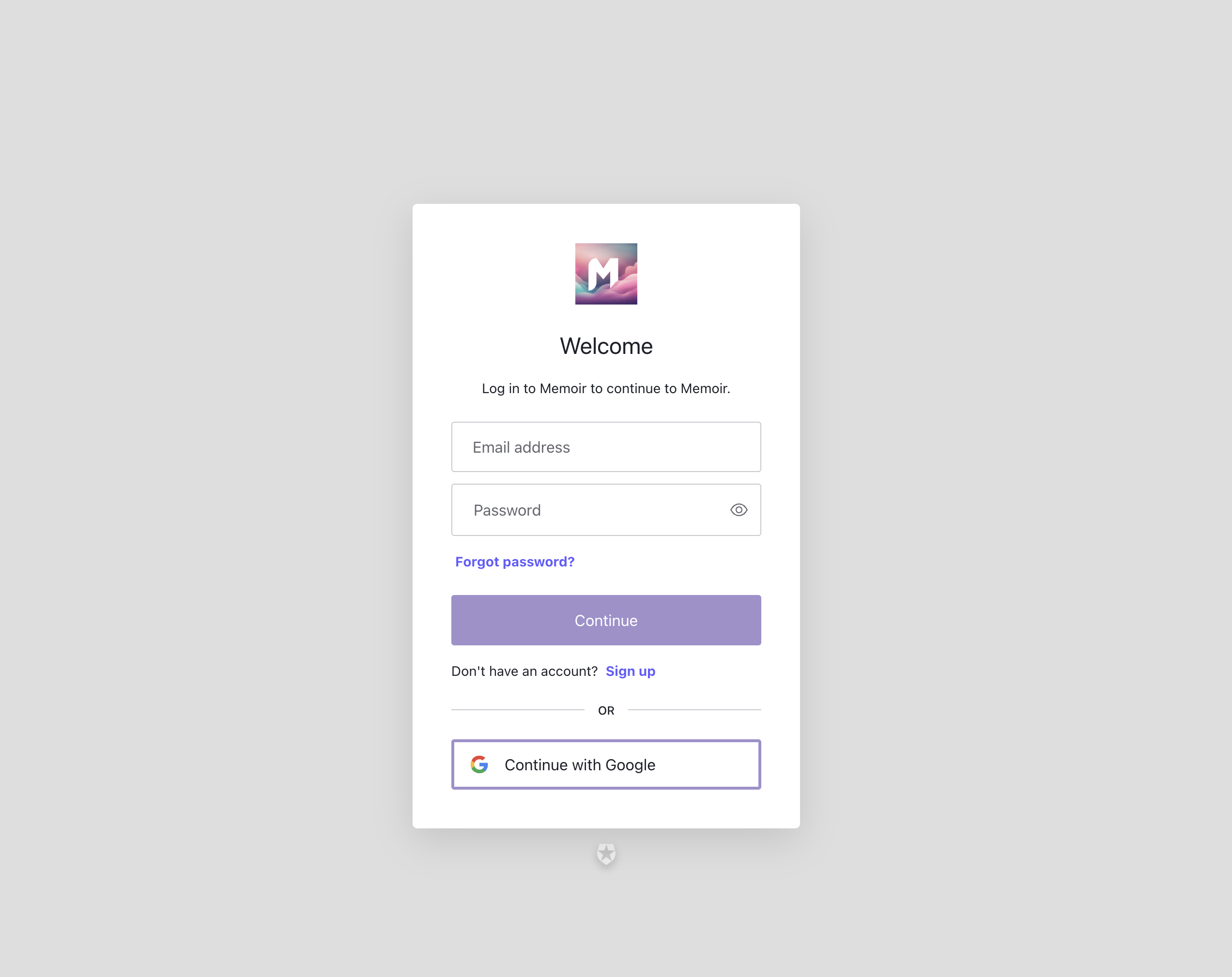The height and width of the screenshot is (977, 1232).
Task: Sign in via Continue with Google
Action: click(606, 764)
